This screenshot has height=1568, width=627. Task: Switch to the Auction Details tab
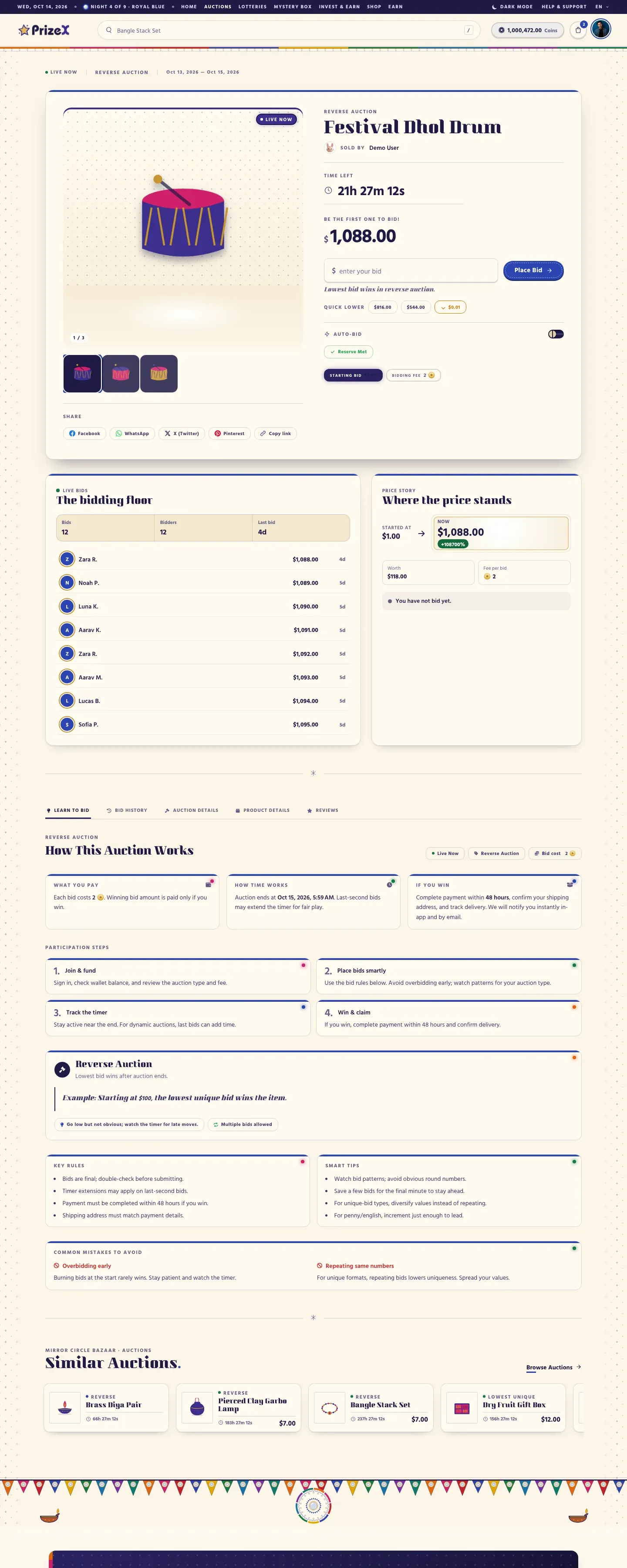click(x=191, y=810)
